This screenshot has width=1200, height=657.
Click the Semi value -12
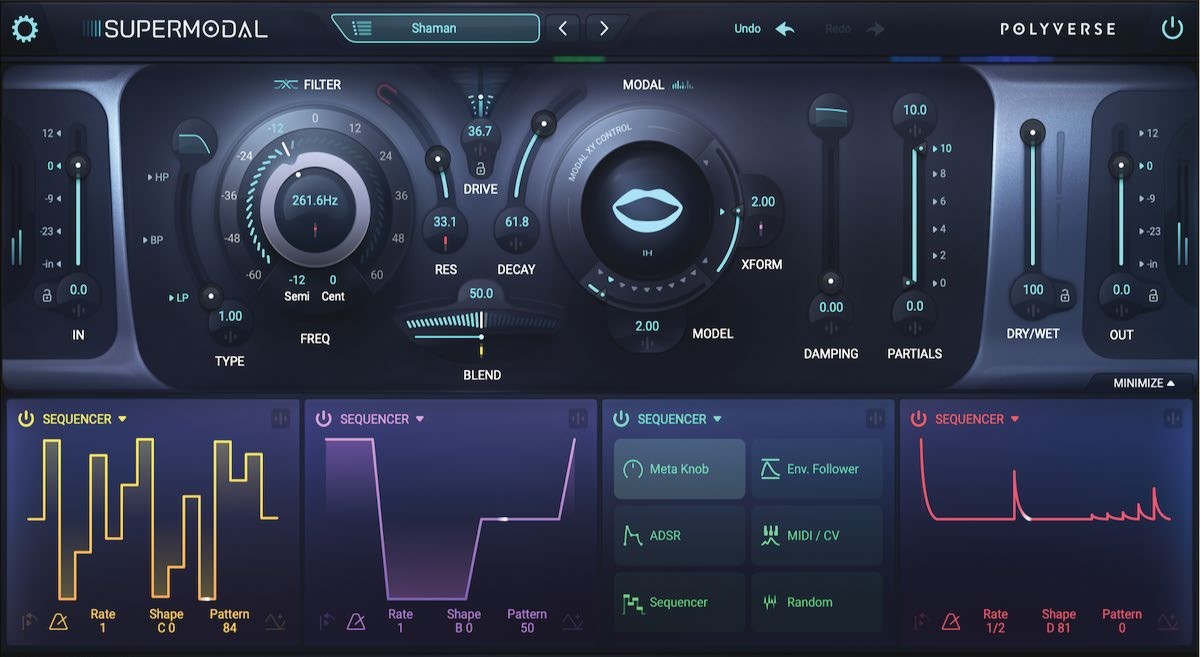[296, 280]
